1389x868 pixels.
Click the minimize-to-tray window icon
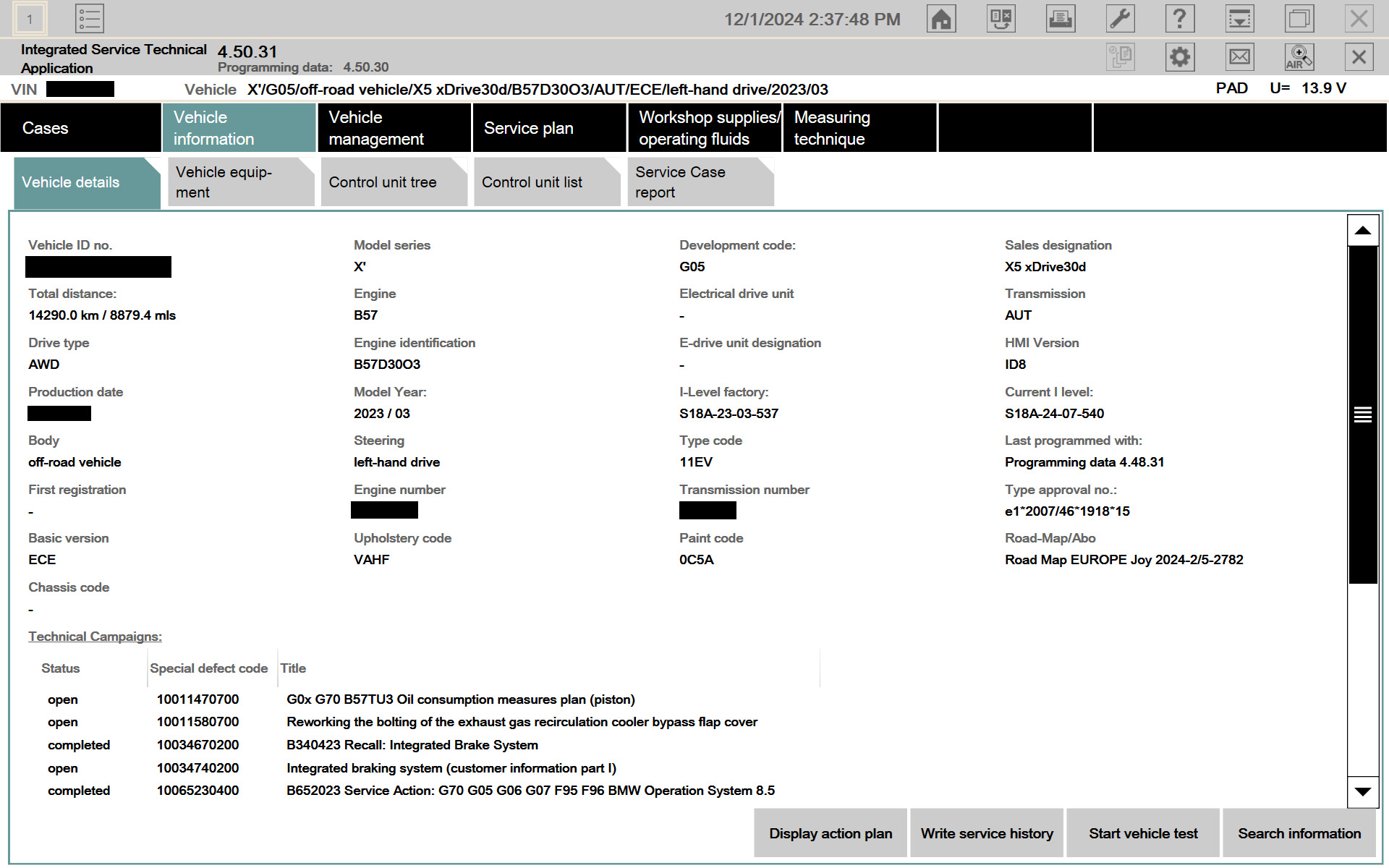coord(1239,19)
